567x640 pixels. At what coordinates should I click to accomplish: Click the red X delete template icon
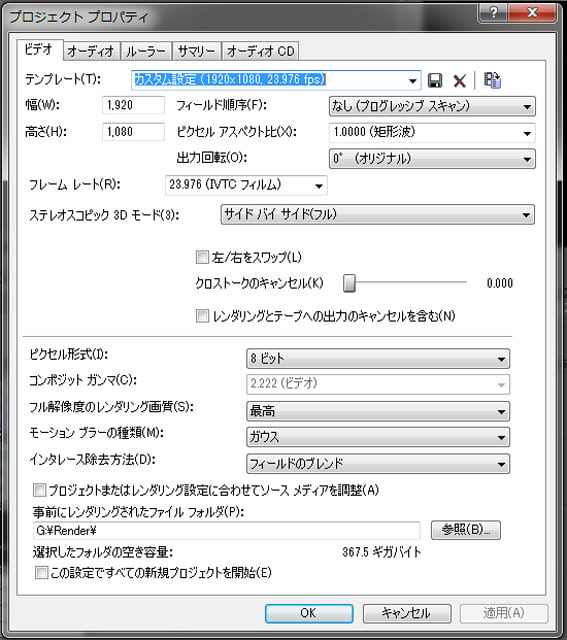460,81
